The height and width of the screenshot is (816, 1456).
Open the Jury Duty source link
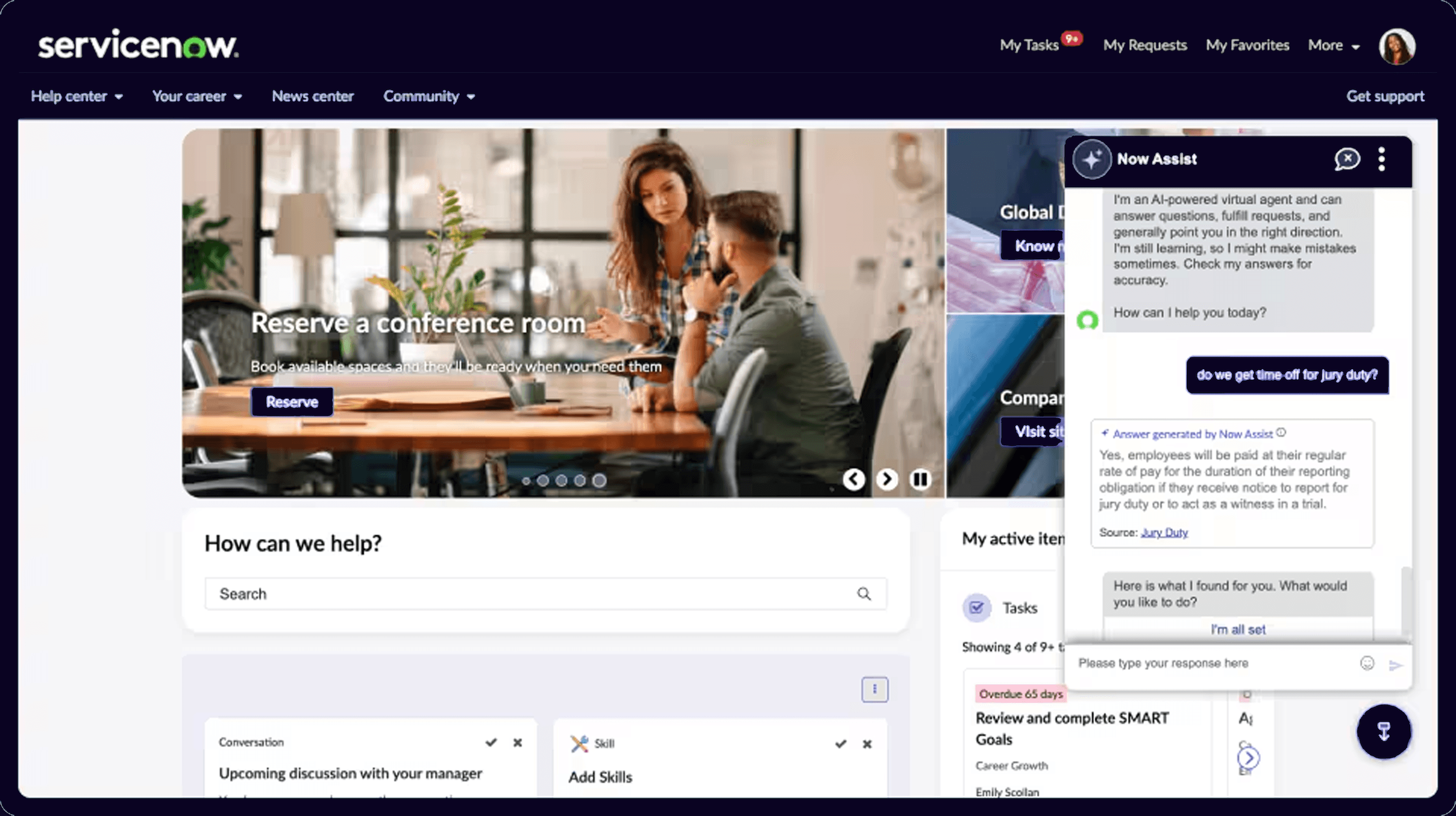point(1164,532)
